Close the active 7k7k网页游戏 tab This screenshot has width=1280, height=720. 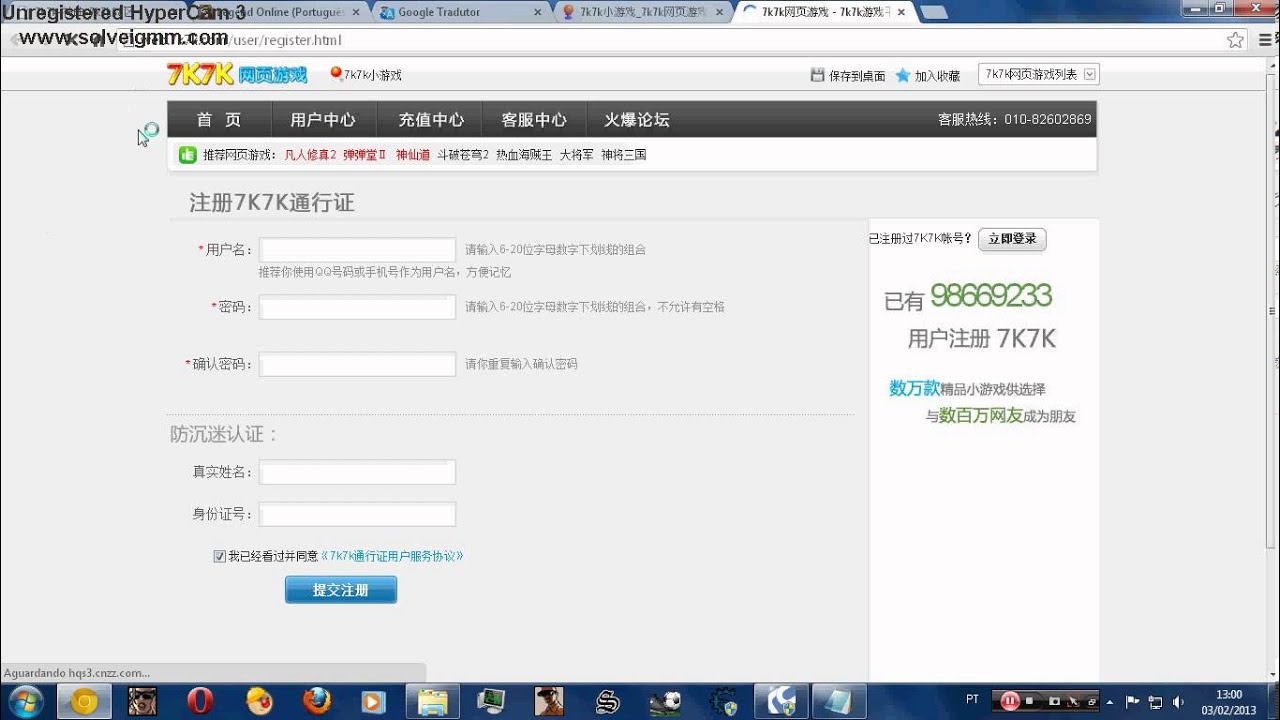pyautogui.click(x=901, y=12)
